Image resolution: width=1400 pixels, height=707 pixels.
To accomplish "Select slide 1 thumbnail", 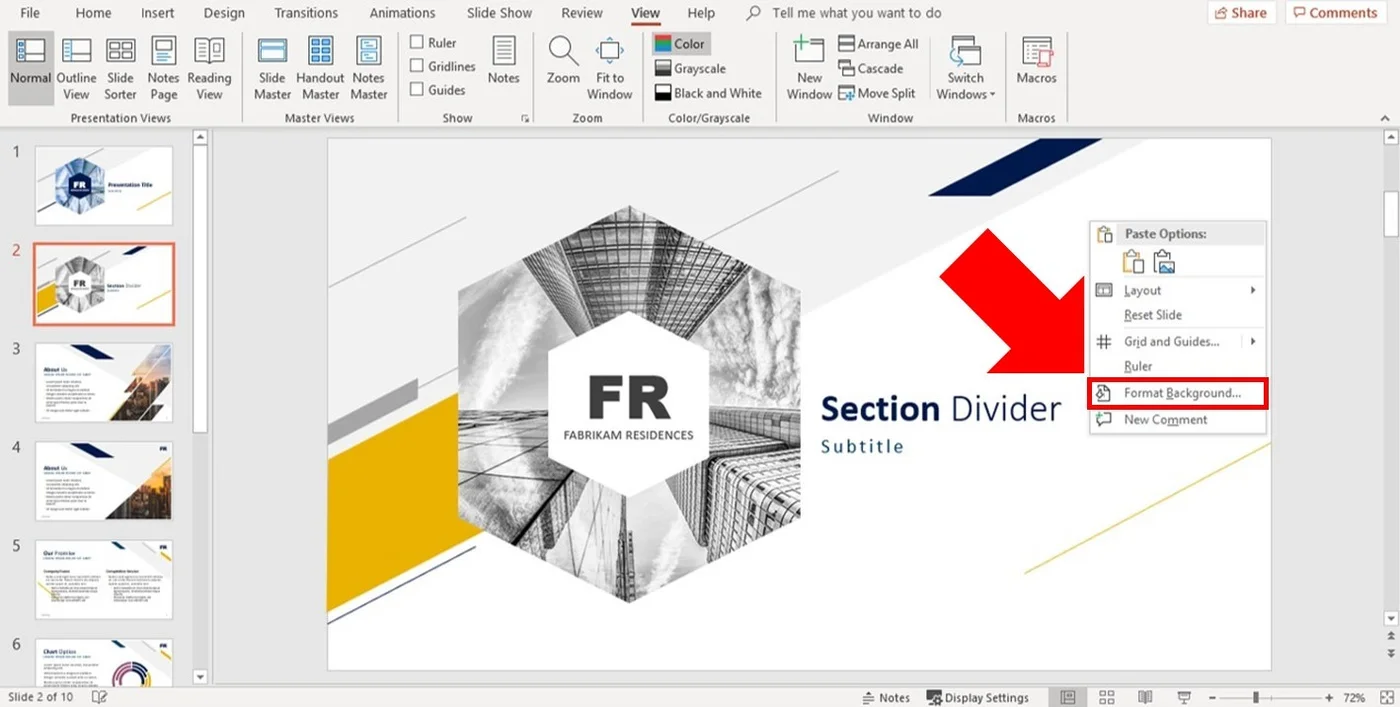I will pos(104,186).
